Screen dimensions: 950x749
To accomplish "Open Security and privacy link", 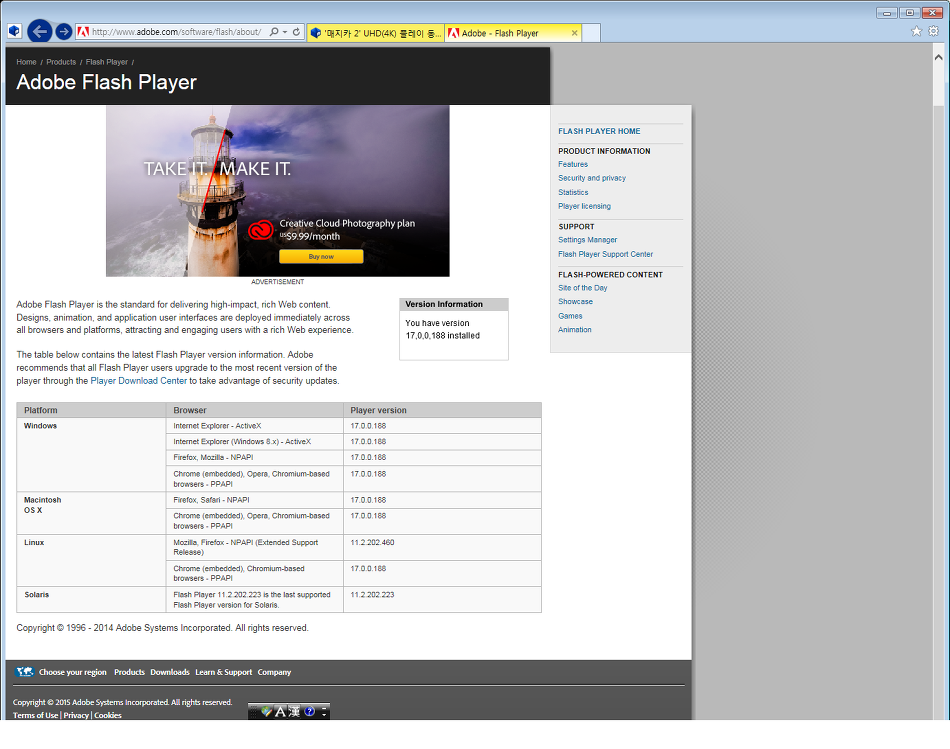I will click(x=592, y=178).
